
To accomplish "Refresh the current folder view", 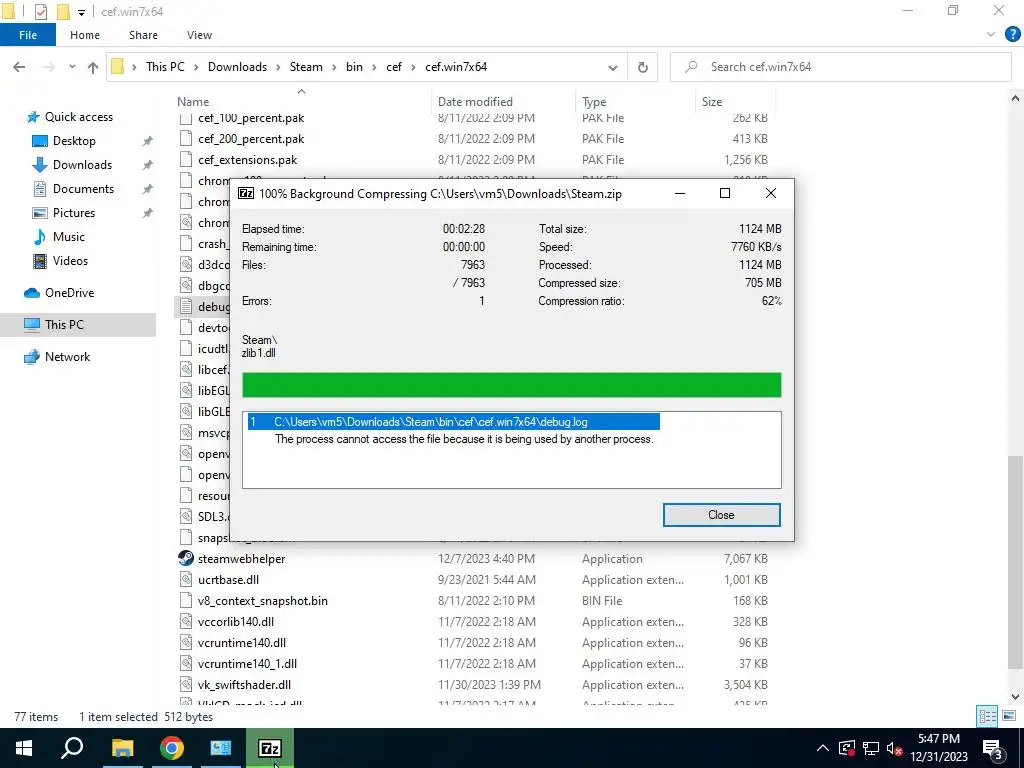I will coord(643,67).
